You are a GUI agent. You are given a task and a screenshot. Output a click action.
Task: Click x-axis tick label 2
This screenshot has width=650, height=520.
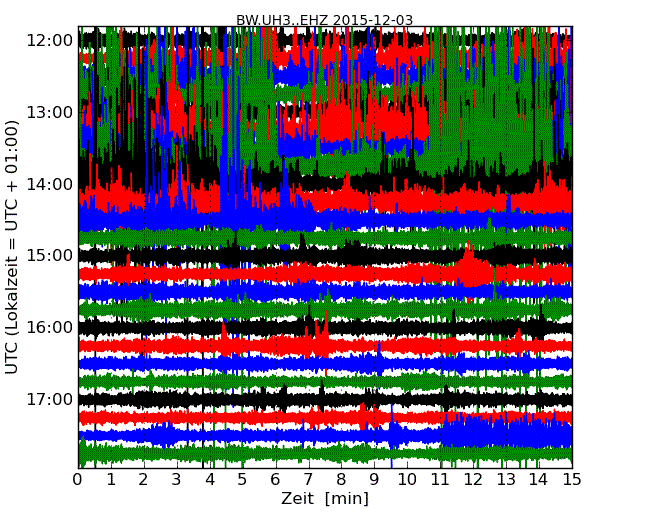tap(143, 479)
